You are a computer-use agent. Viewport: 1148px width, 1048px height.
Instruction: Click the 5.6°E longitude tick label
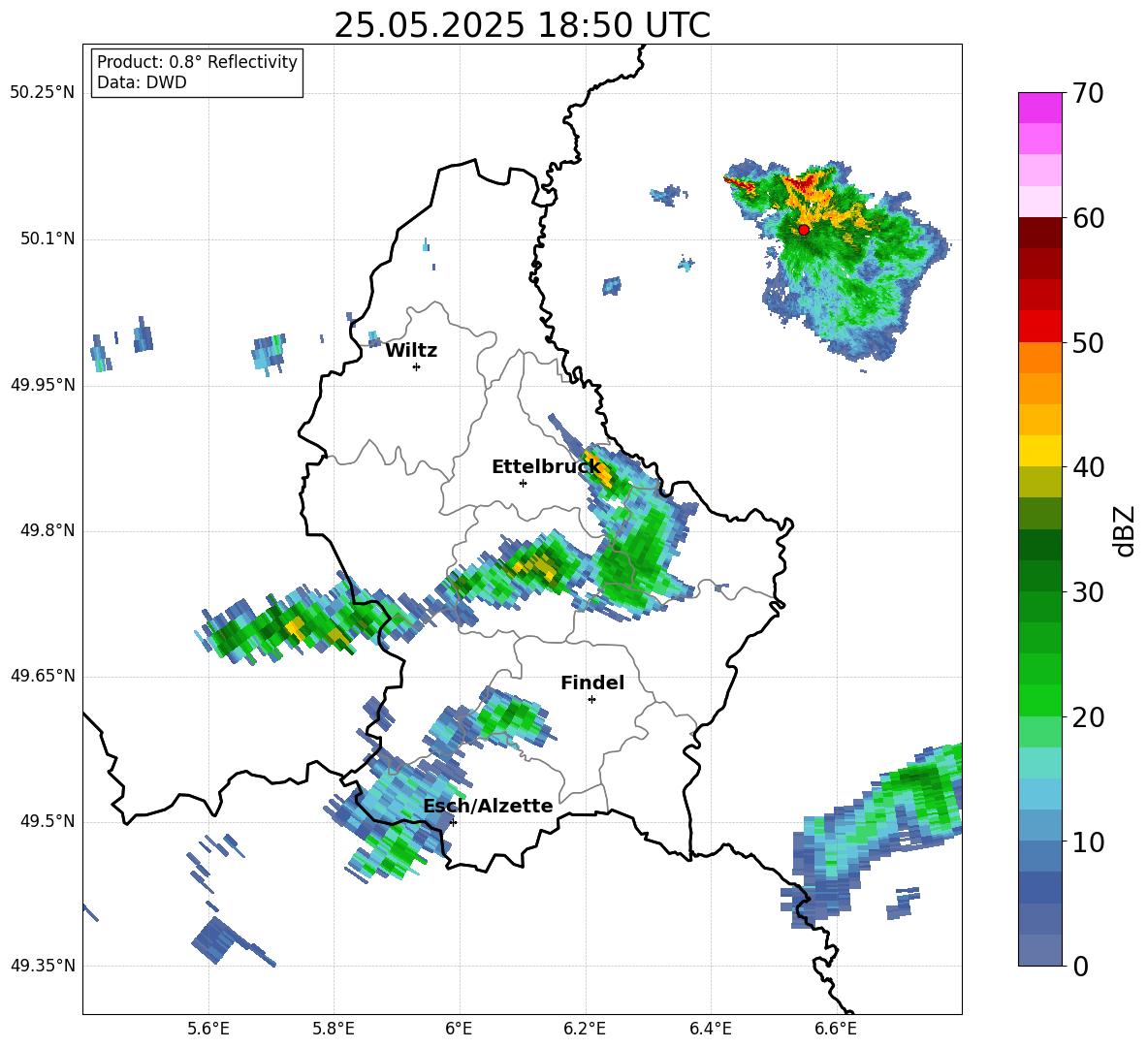208,1029
